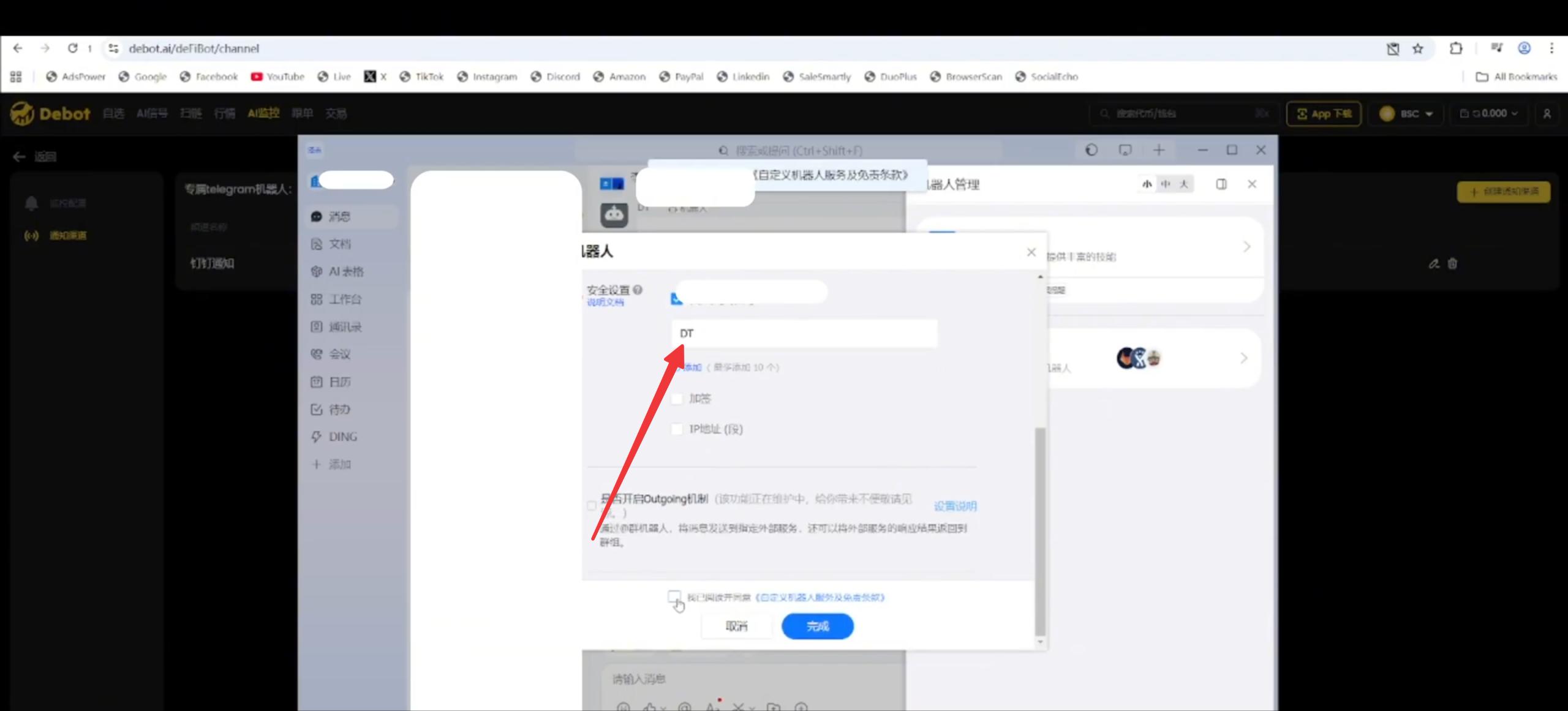
Task: Enable the IP地址(段) checkbox
Action: pyautogui.click(x=677, y=429)
